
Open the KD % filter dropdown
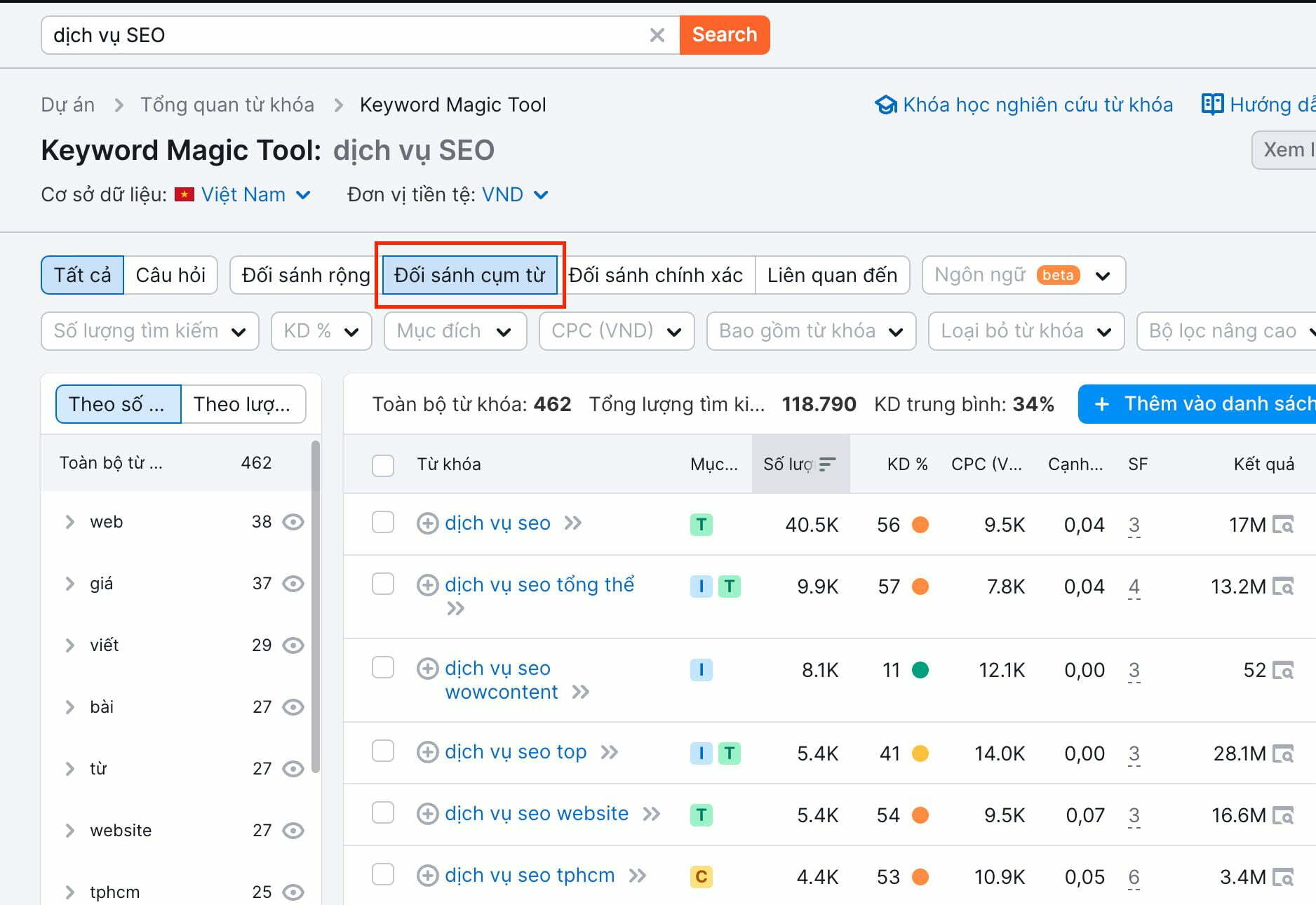click(x=321, y=331)
